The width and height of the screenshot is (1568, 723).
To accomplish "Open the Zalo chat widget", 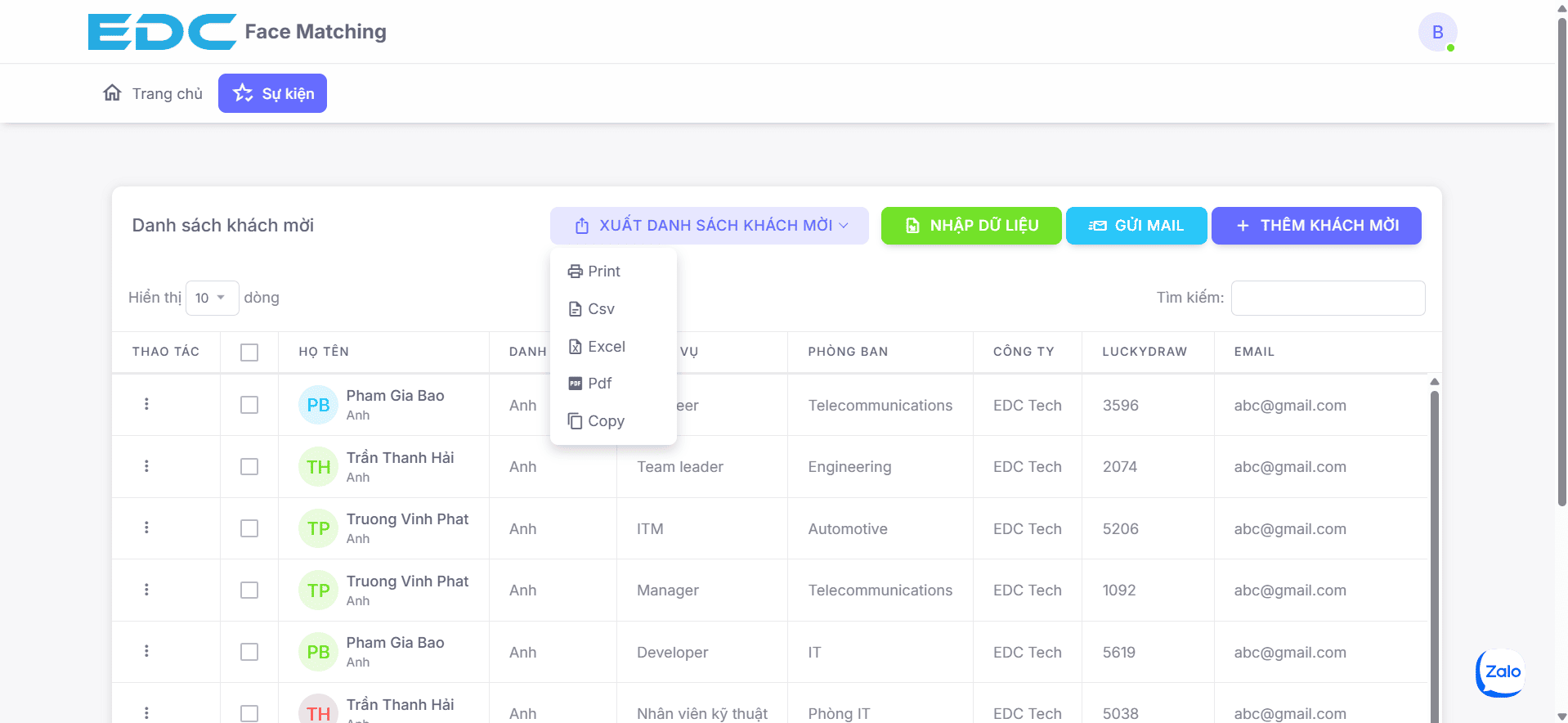I will [1500, 672].
